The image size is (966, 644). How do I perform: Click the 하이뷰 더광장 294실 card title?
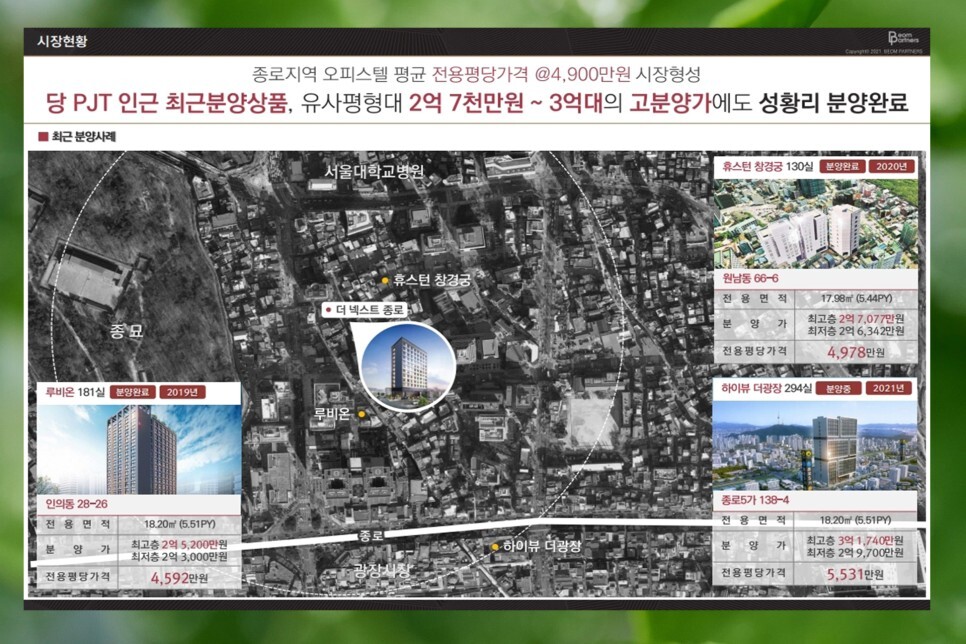766,388
